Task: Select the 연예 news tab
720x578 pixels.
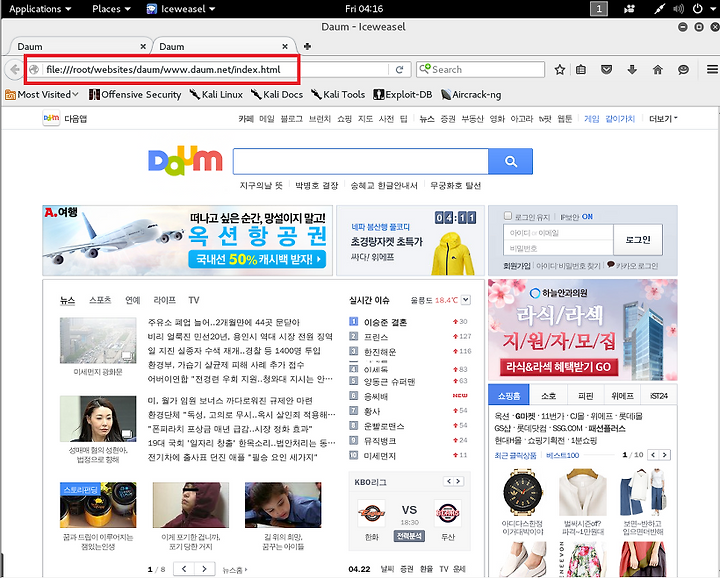Action: click(x=133, y=300)
